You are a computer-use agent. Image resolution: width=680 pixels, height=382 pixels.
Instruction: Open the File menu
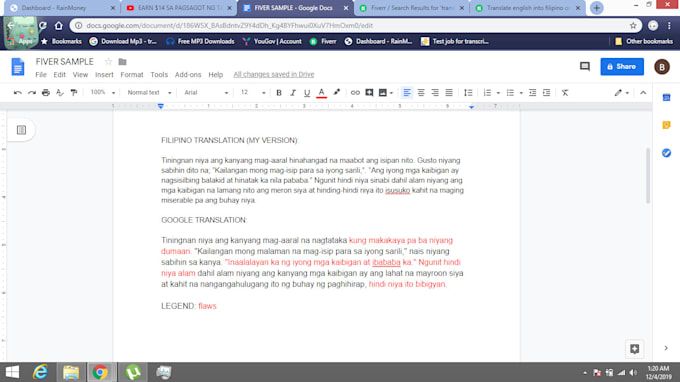41,75
